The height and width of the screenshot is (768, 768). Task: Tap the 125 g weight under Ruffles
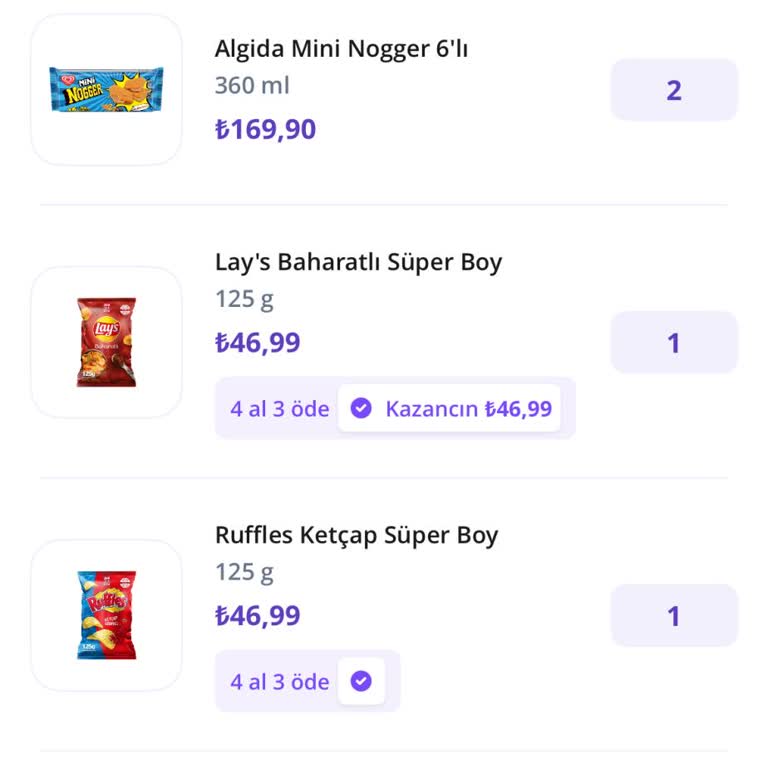(x=244, y=572)
